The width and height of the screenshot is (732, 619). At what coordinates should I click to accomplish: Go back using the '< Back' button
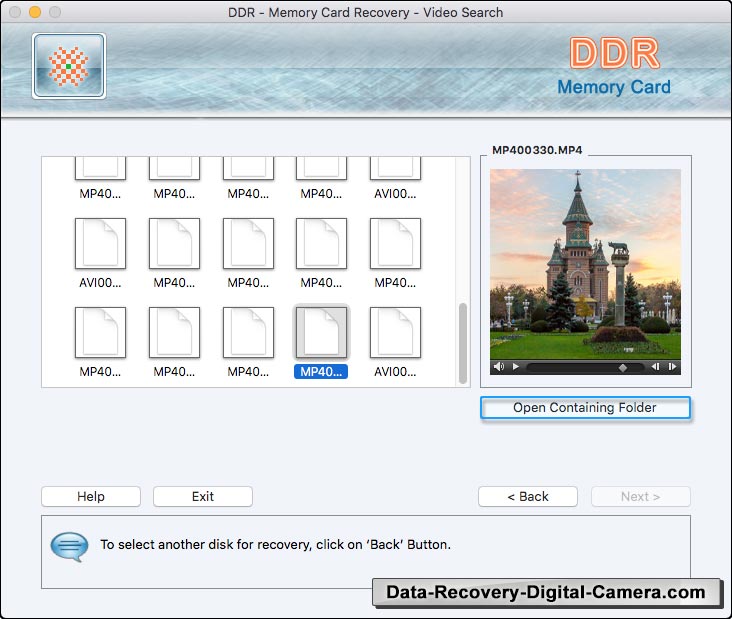click(528, 496)
